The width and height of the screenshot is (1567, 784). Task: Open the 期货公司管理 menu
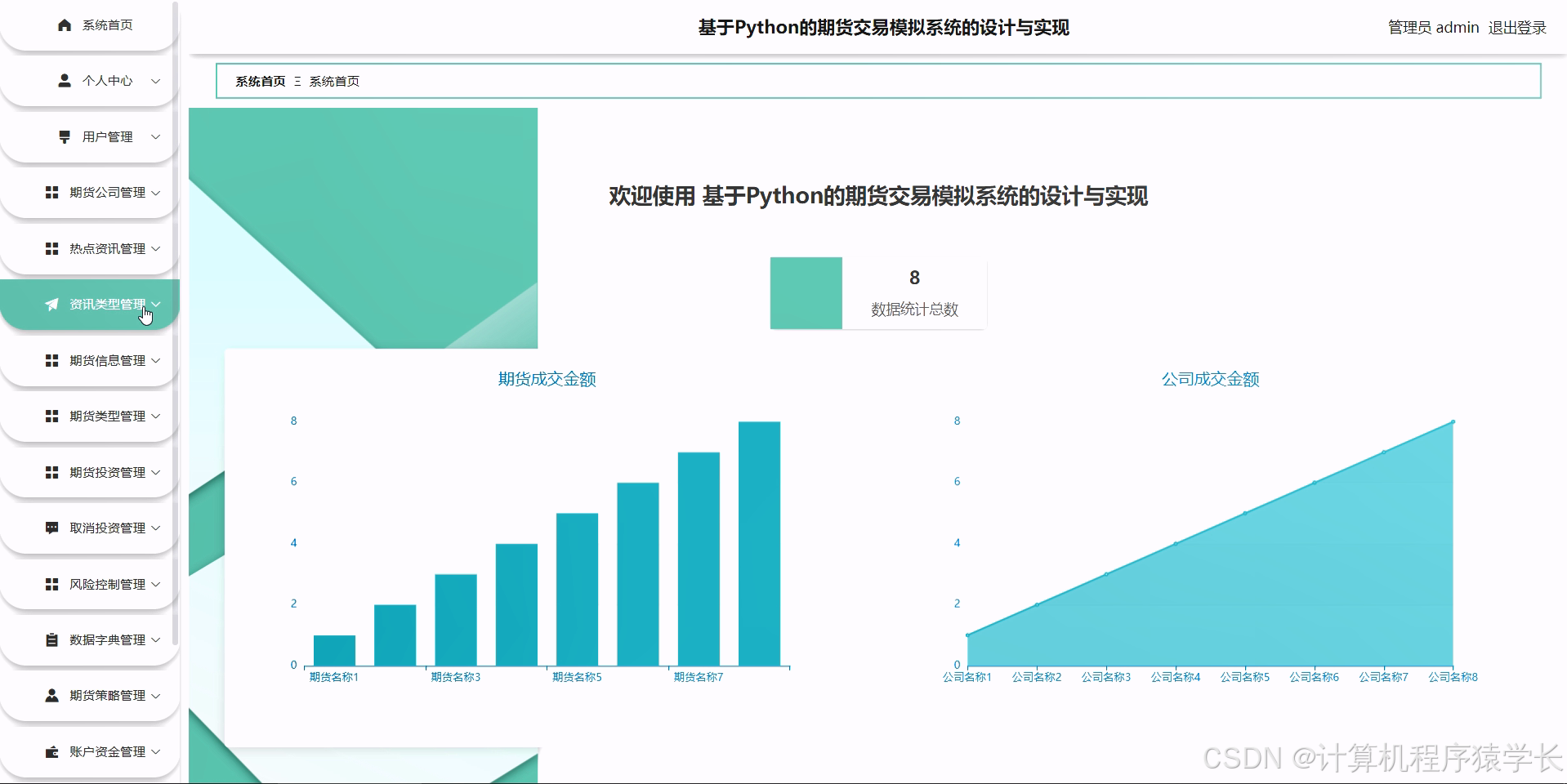[88, 193]
